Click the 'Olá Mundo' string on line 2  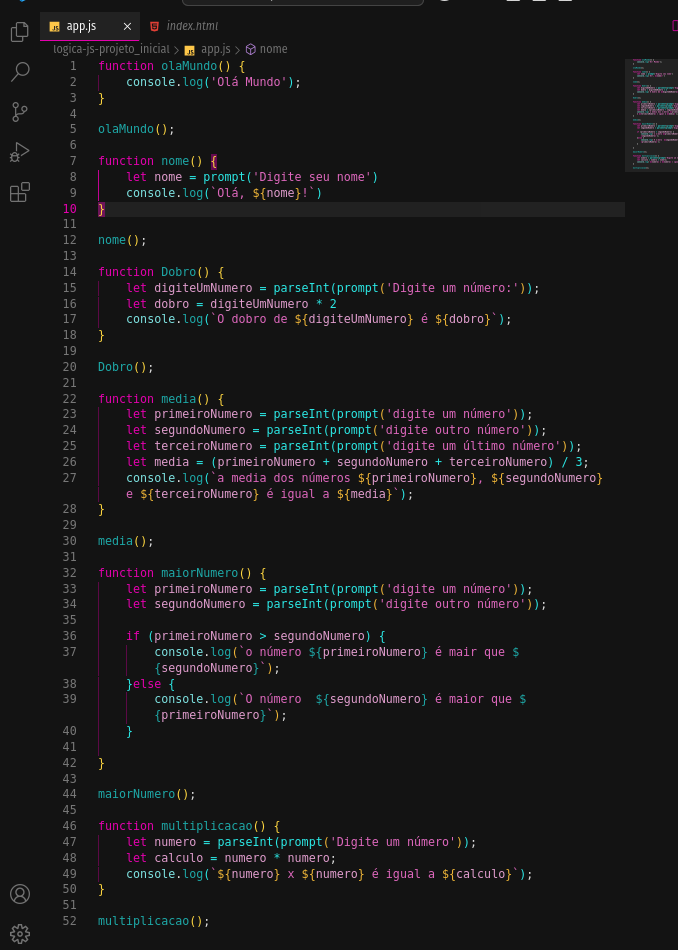(248, 81)
